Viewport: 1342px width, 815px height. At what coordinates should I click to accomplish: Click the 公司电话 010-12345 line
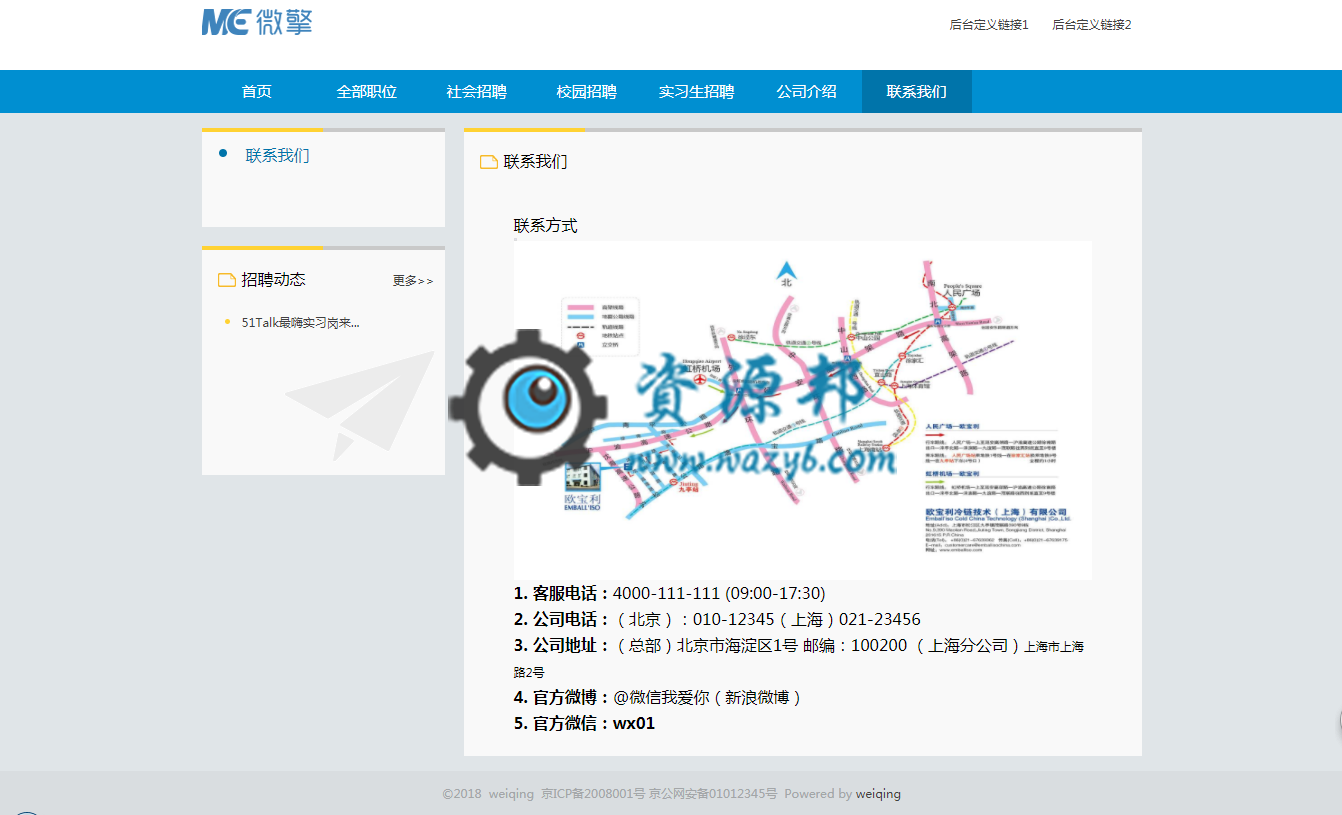pyautogui.click(x=717, y=619)
